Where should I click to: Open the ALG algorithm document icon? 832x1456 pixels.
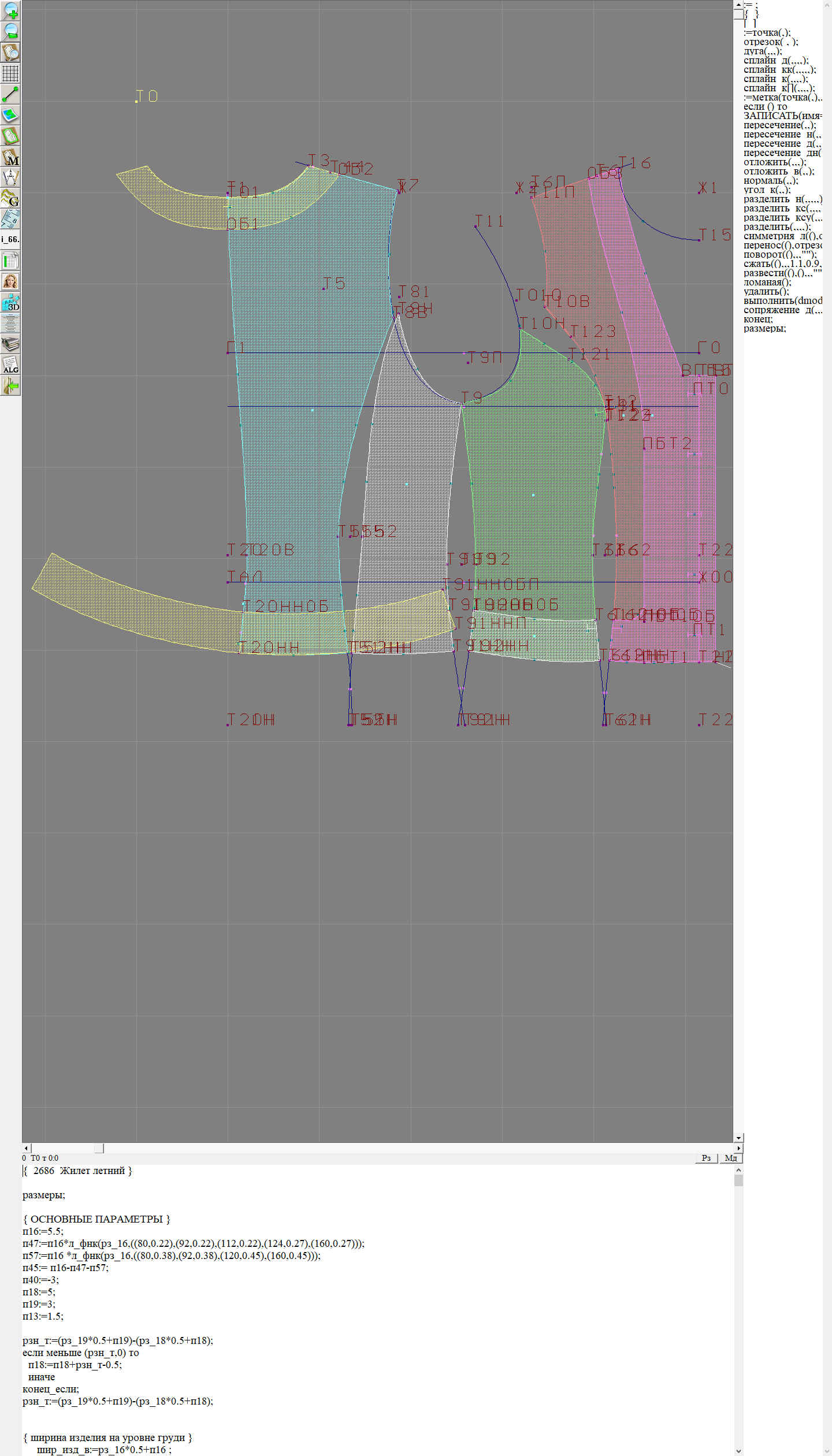(10, 365)
